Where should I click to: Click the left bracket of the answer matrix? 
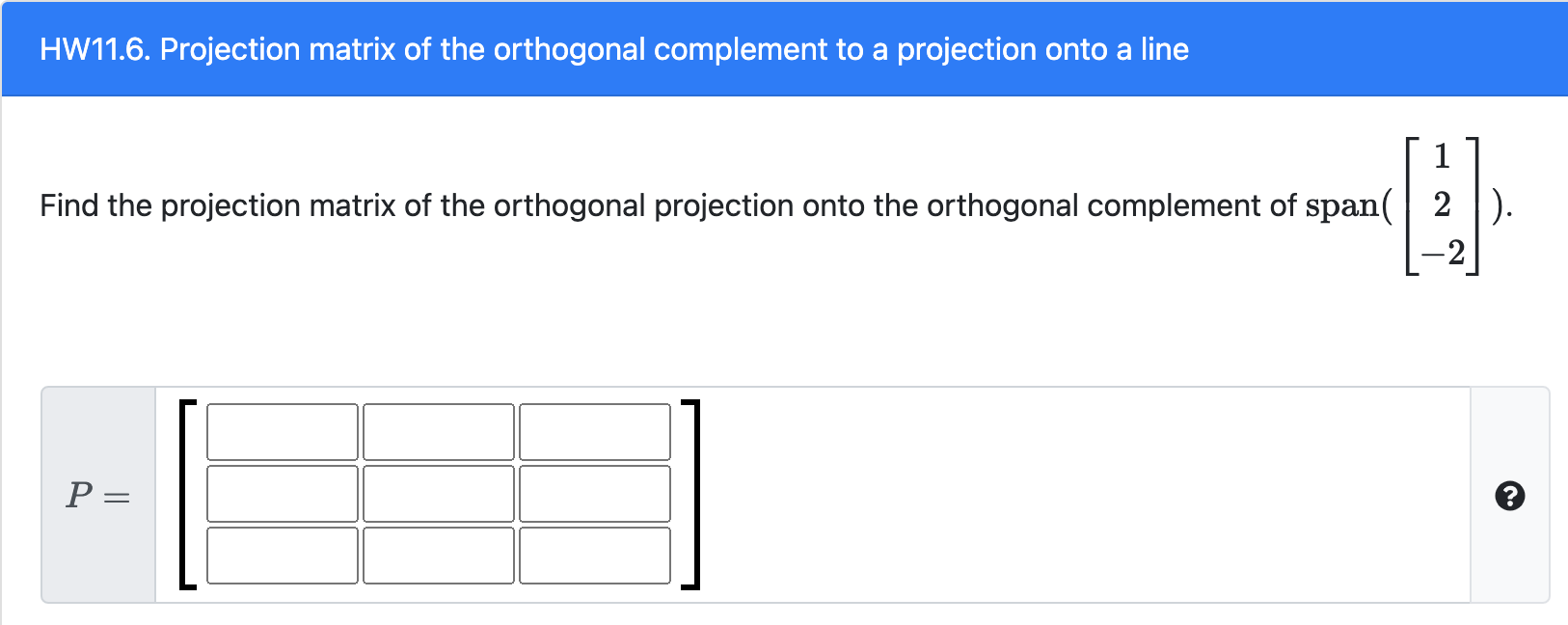[189, 494]
